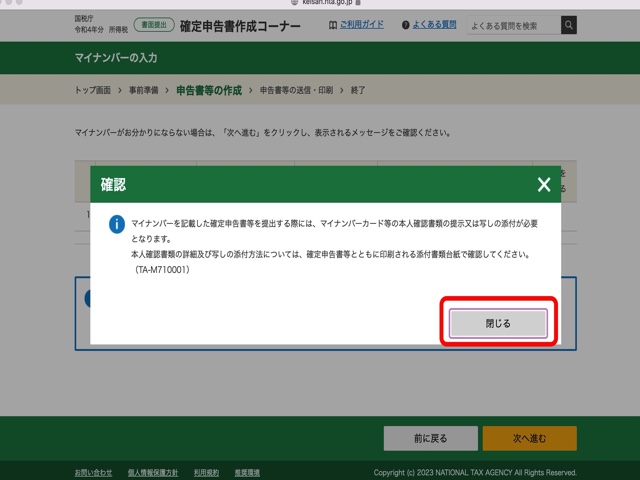The height and width of the screenshot is (480, 640).
Task: Select the 事前準備 breadcrumb step
Action: click(148, 91)
